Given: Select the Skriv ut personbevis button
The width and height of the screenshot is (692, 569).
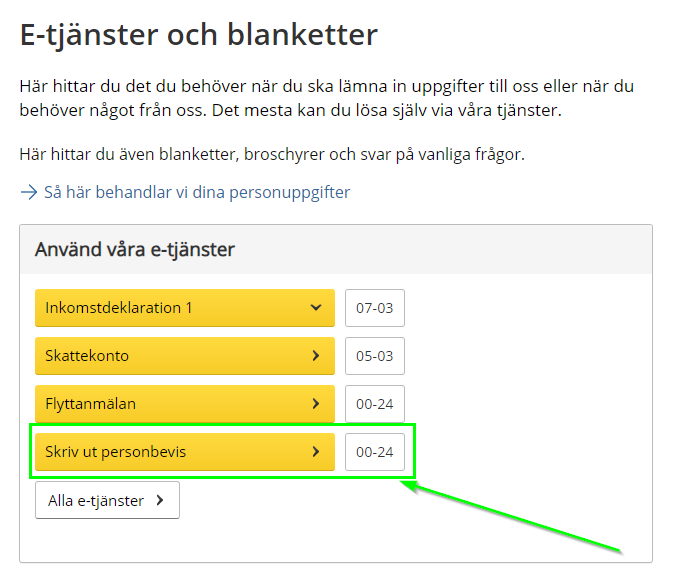Looking at the screenshot, I should [117, 452].
